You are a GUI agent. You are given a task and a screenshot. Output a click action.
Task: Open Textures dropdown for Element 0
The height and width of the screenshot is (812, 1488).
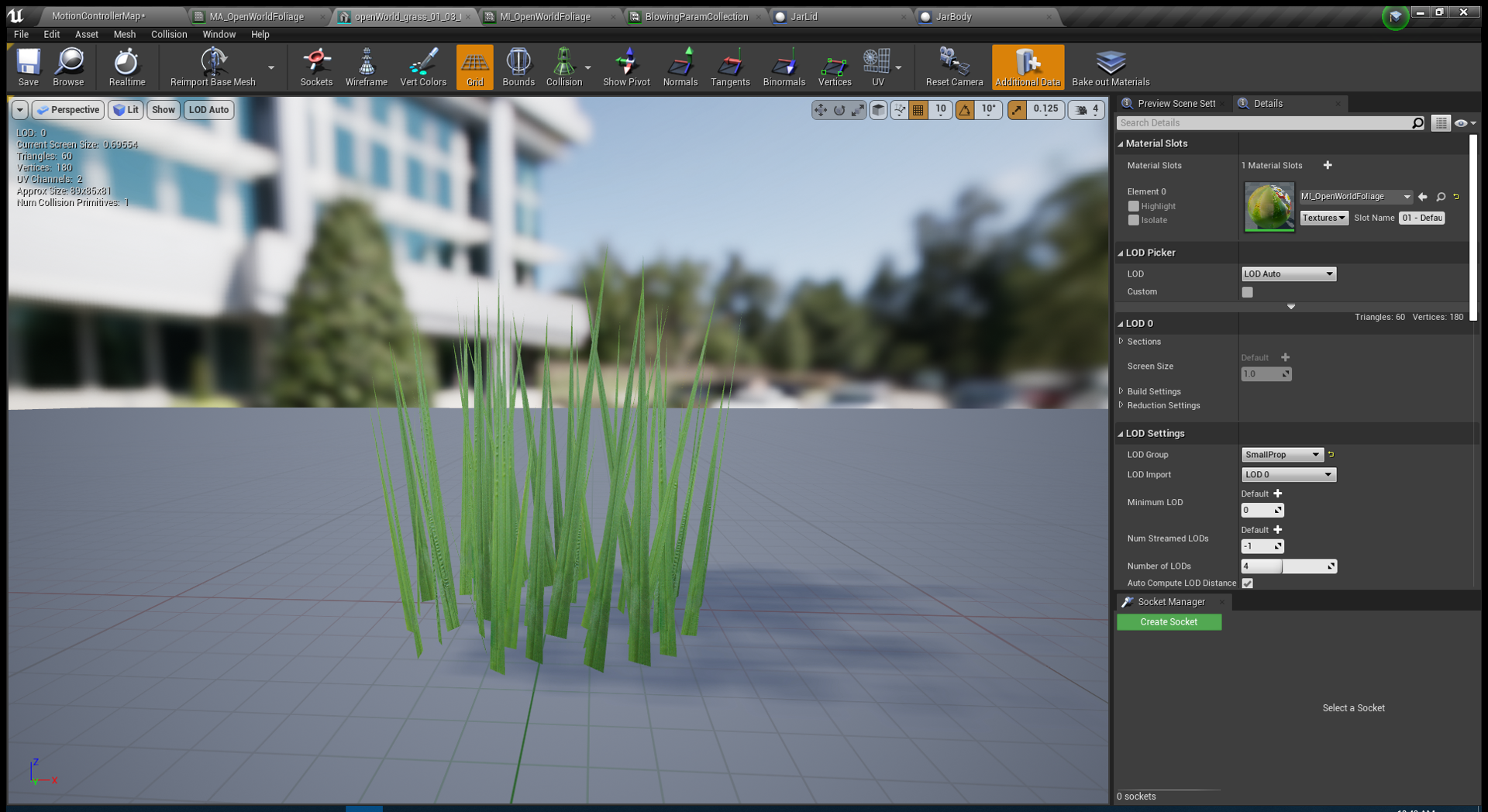1324,218
